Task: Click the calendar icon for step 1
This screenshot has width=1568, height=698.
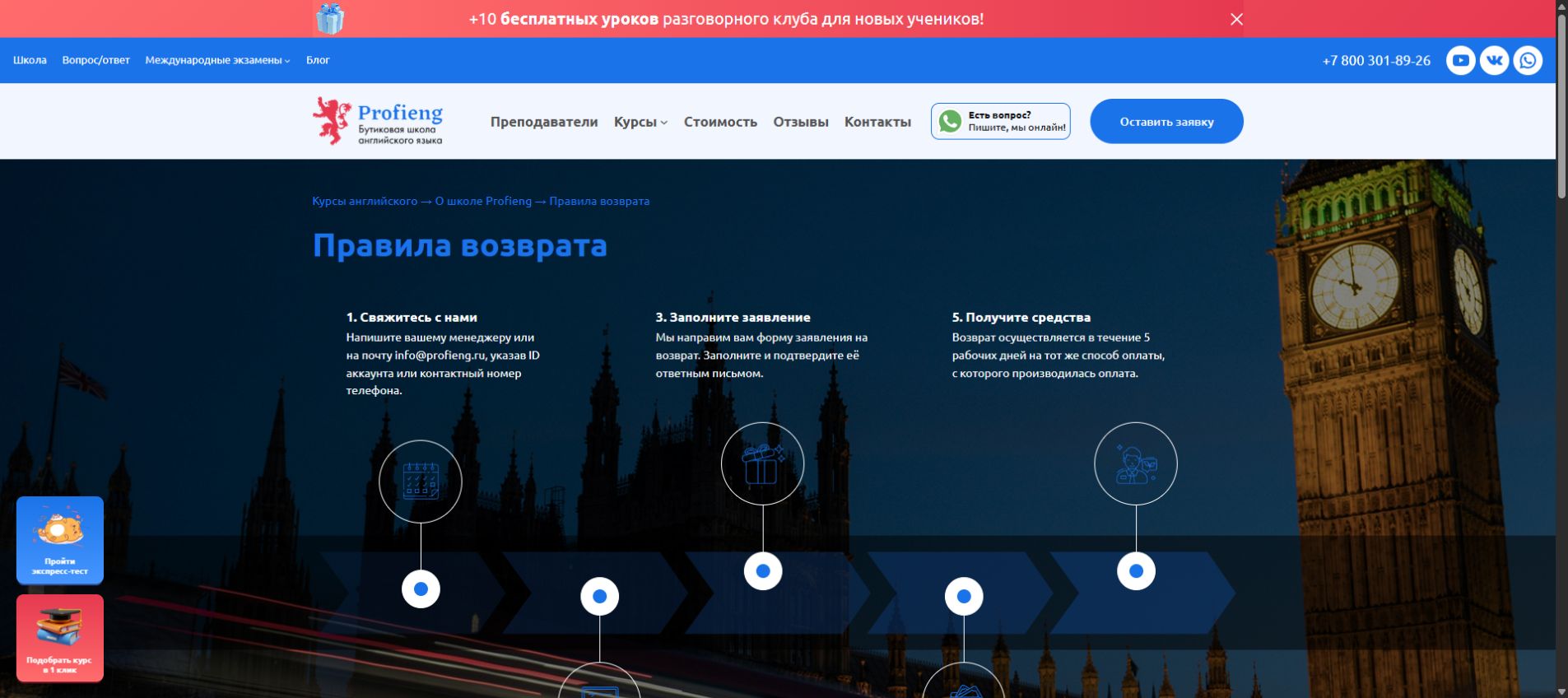Action: pos(421,482)
